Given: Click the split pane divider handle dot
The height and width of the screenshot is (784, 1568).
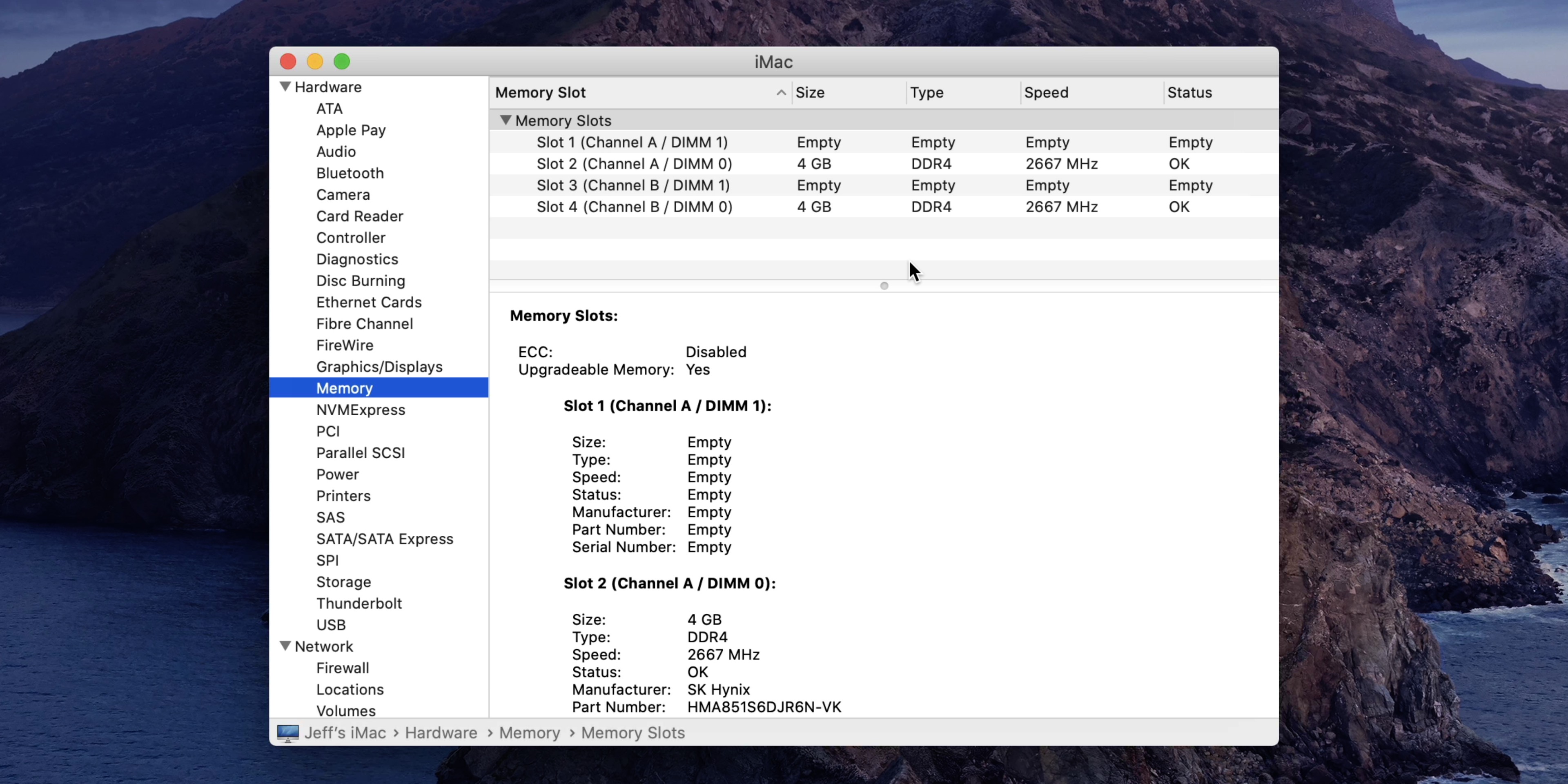Looking at the screenshot, I should [x=884, y=286].
